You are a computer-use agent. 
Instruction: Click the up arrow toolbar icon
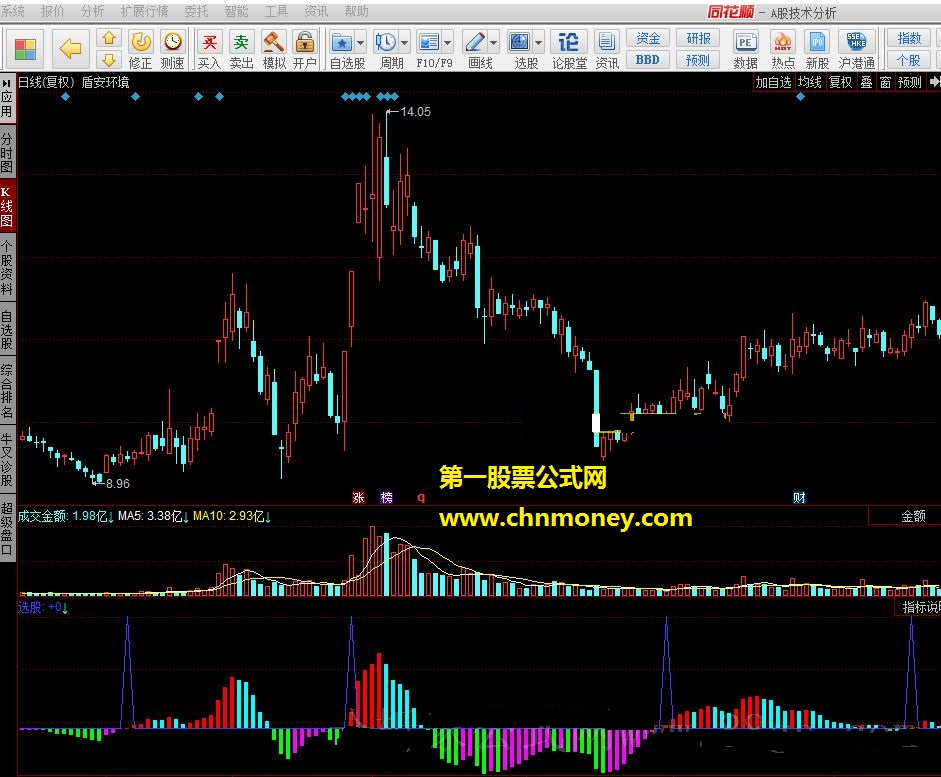tap(109, 38)
